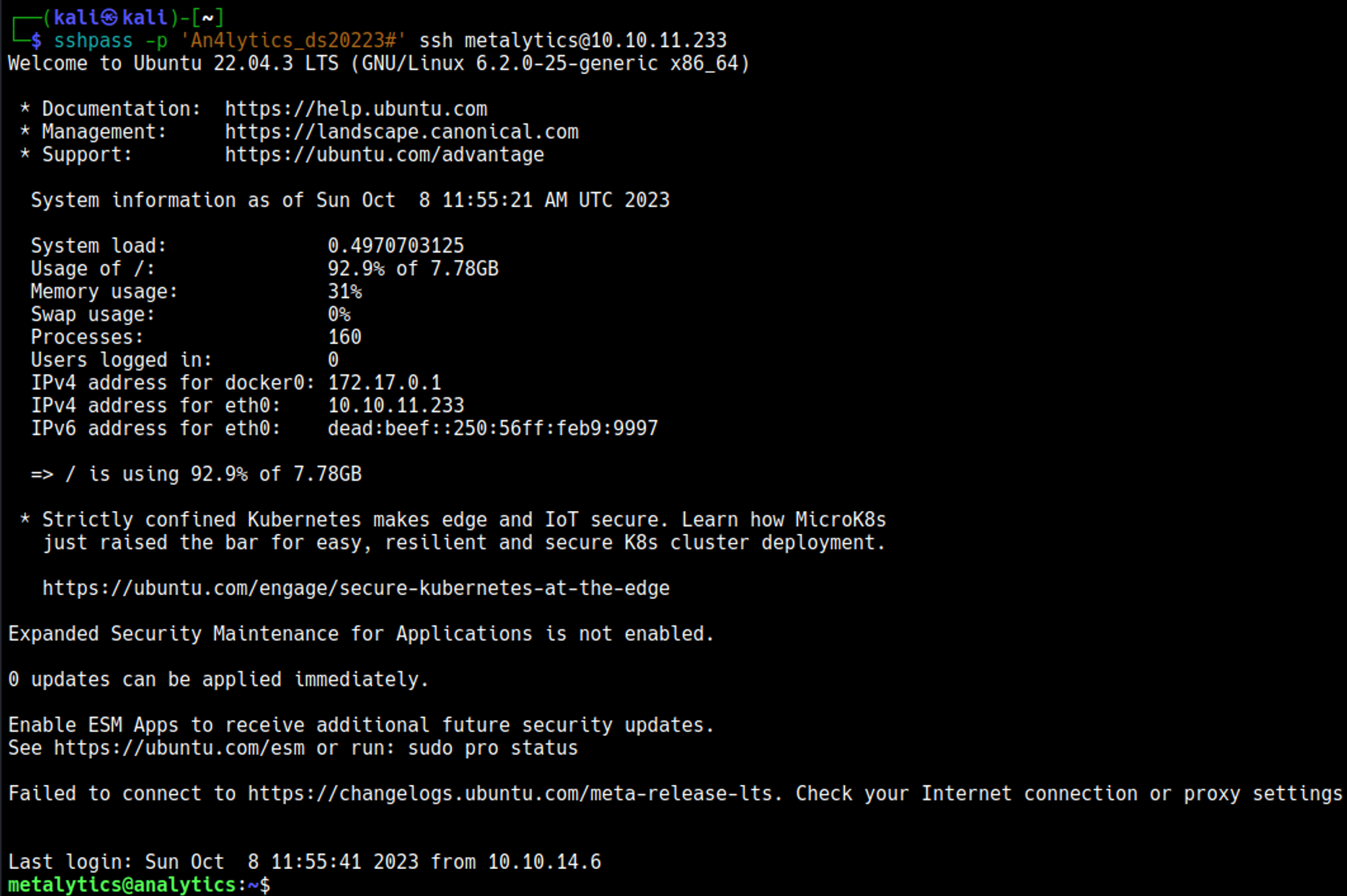Click the docker0 address 172.17.0.1

[x=384, y=383]
